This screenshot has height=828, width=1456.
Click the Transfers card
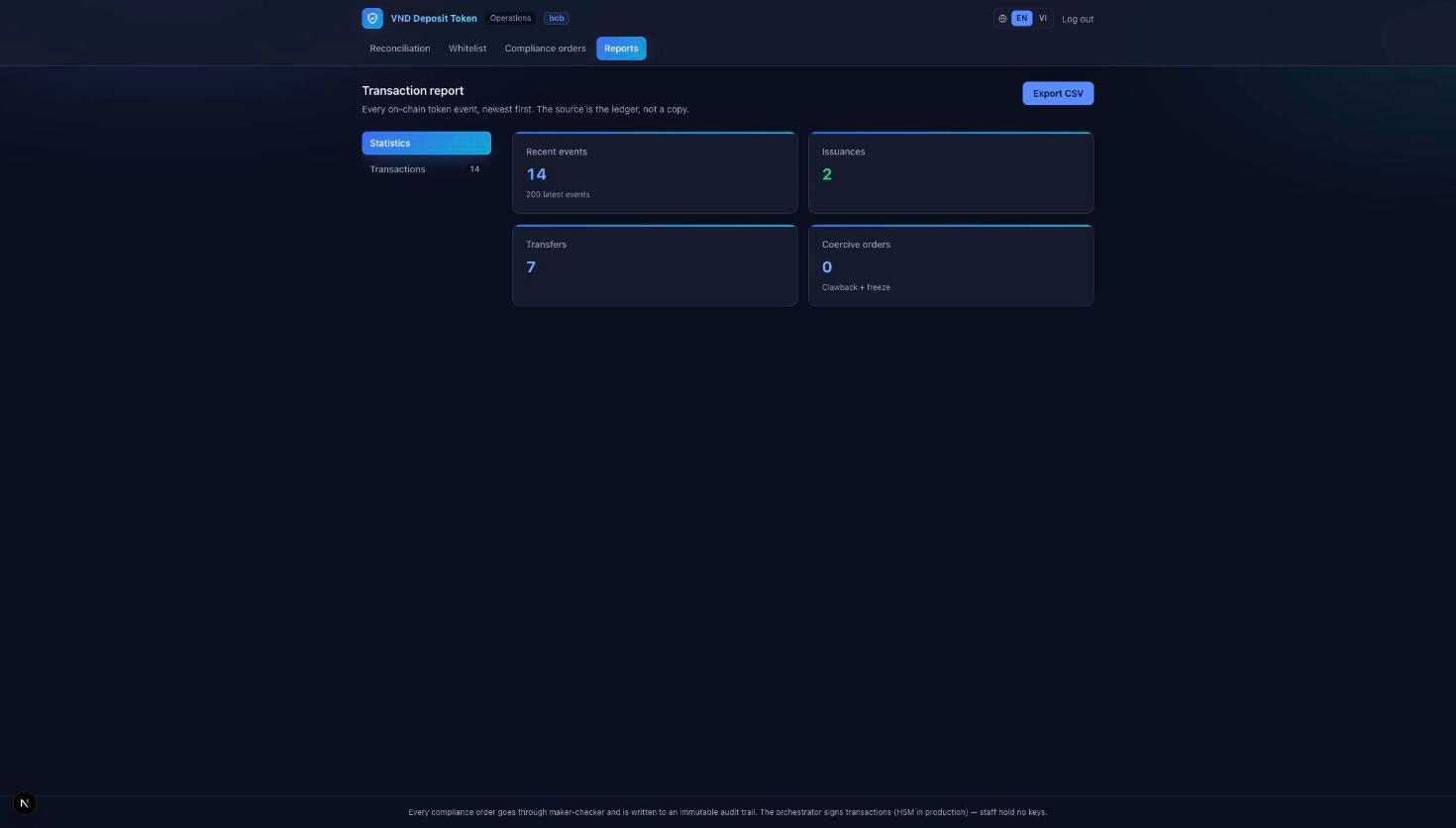[x=655, y=265]
